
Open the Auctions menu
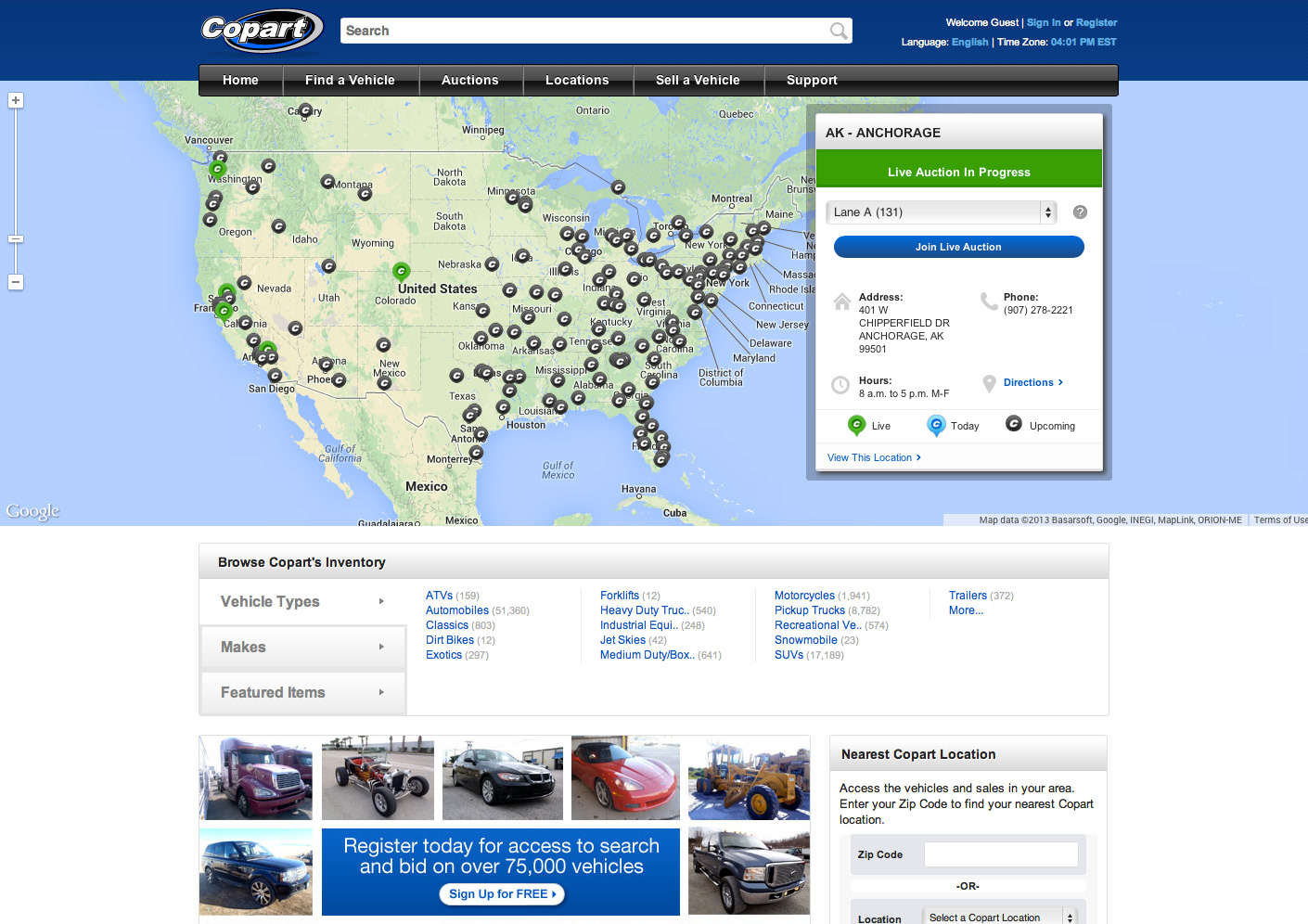coord(470,81)
